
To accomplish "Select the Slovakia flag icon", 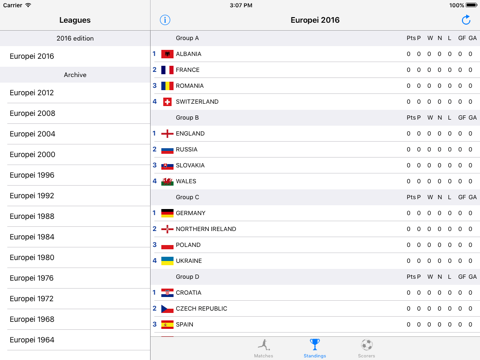I will coord(167,166).
